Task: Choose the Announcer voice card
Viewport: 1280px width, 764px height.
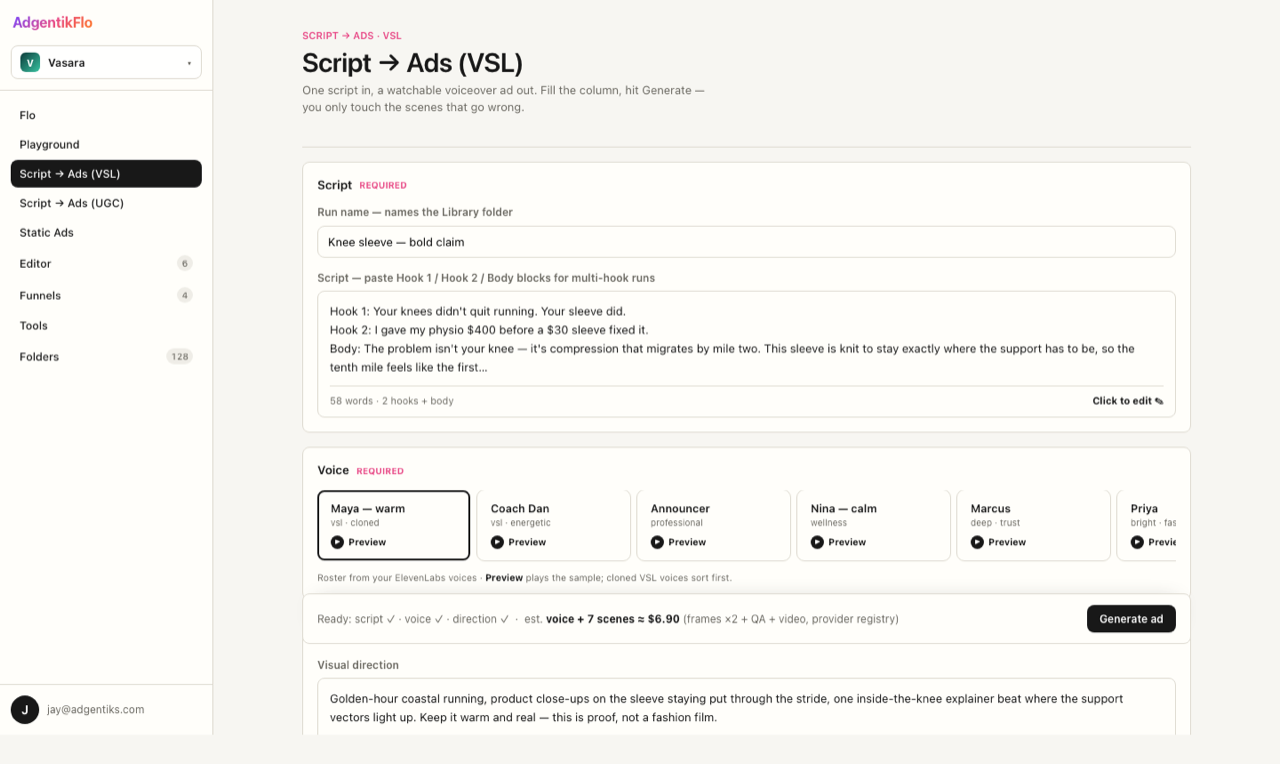Action: [714, 525]
